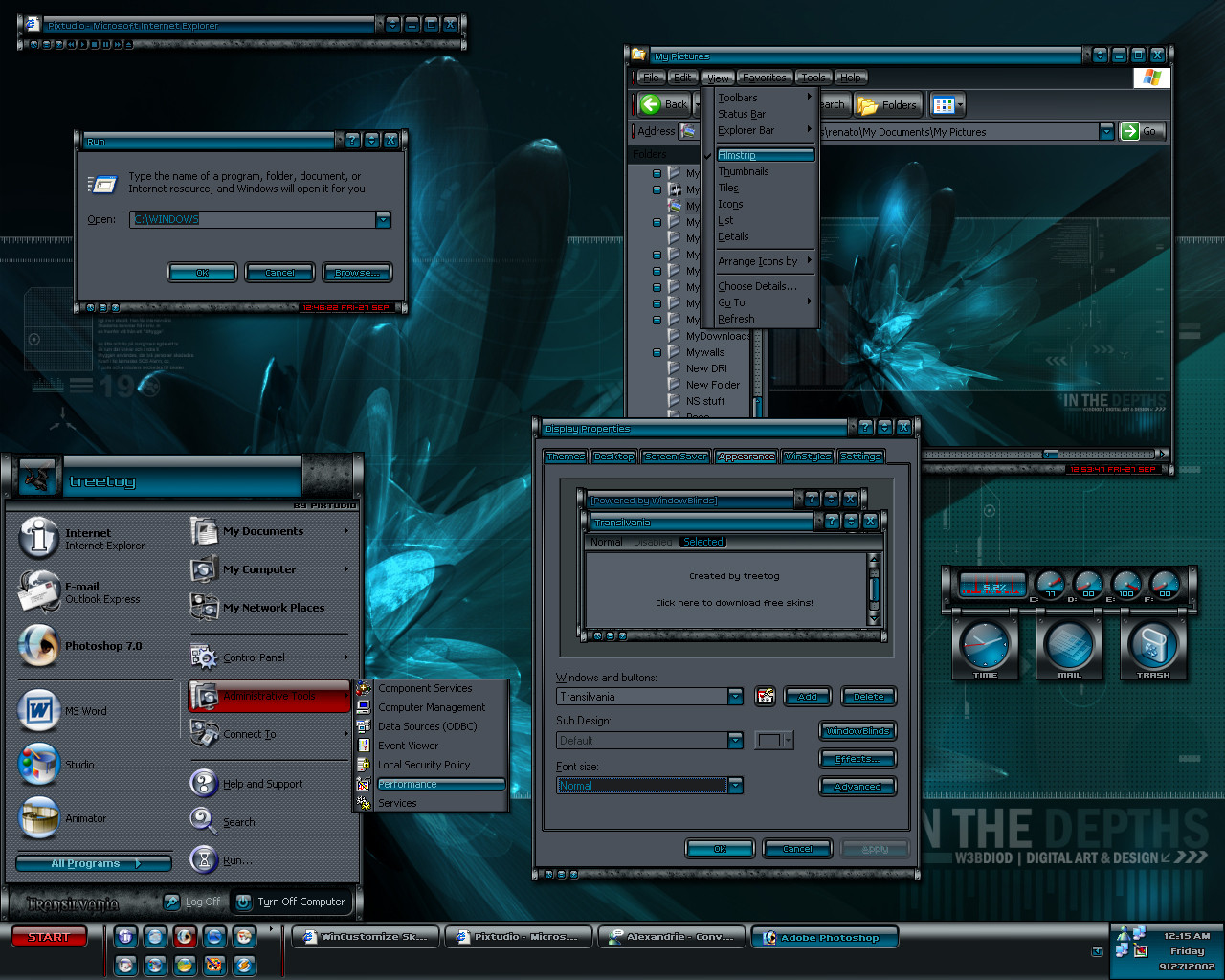1225x980 pixels.
Task: Click the WindowBlinds button
Action: coord(857,731)
